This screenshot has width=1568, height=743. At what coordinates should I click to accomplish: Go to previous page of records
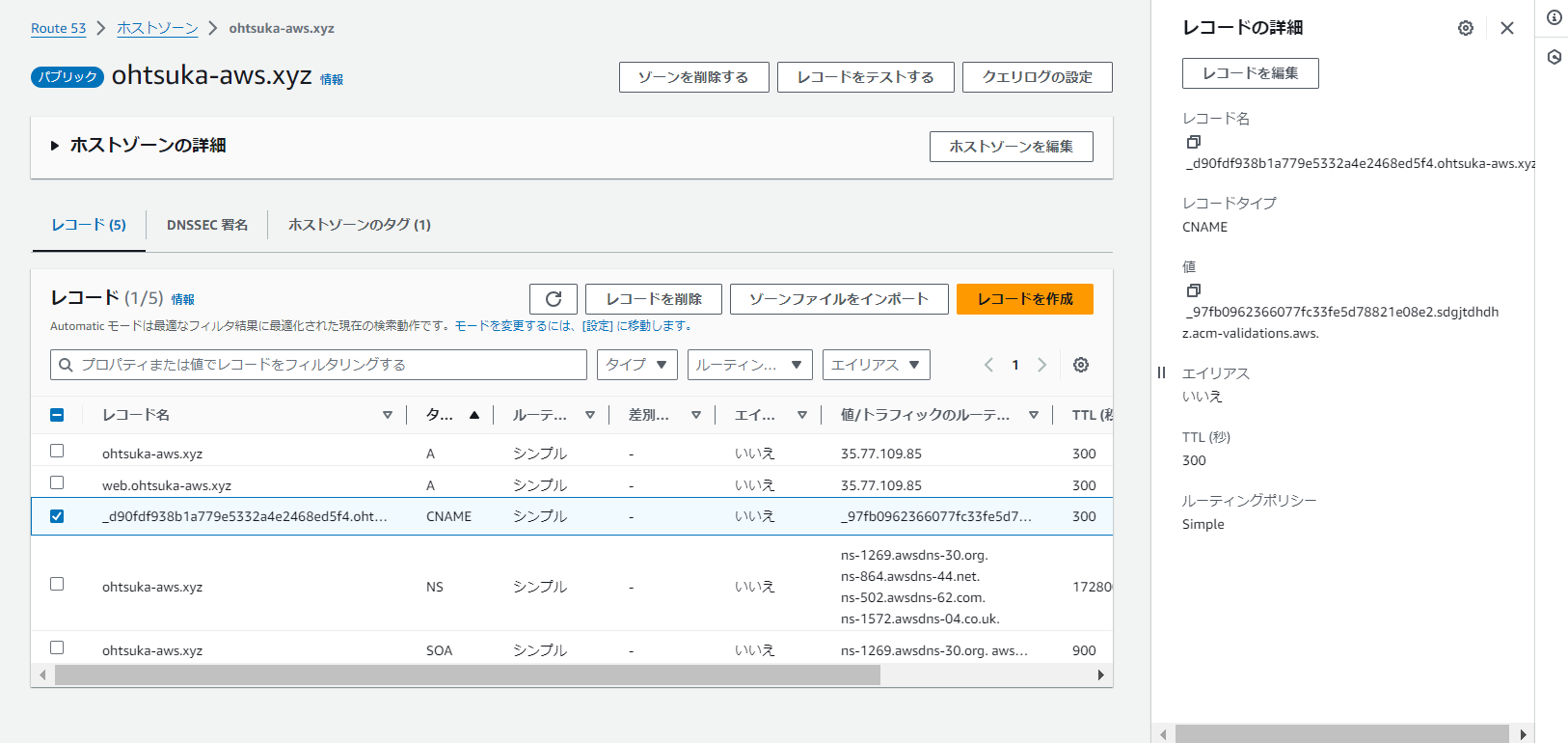988,365
